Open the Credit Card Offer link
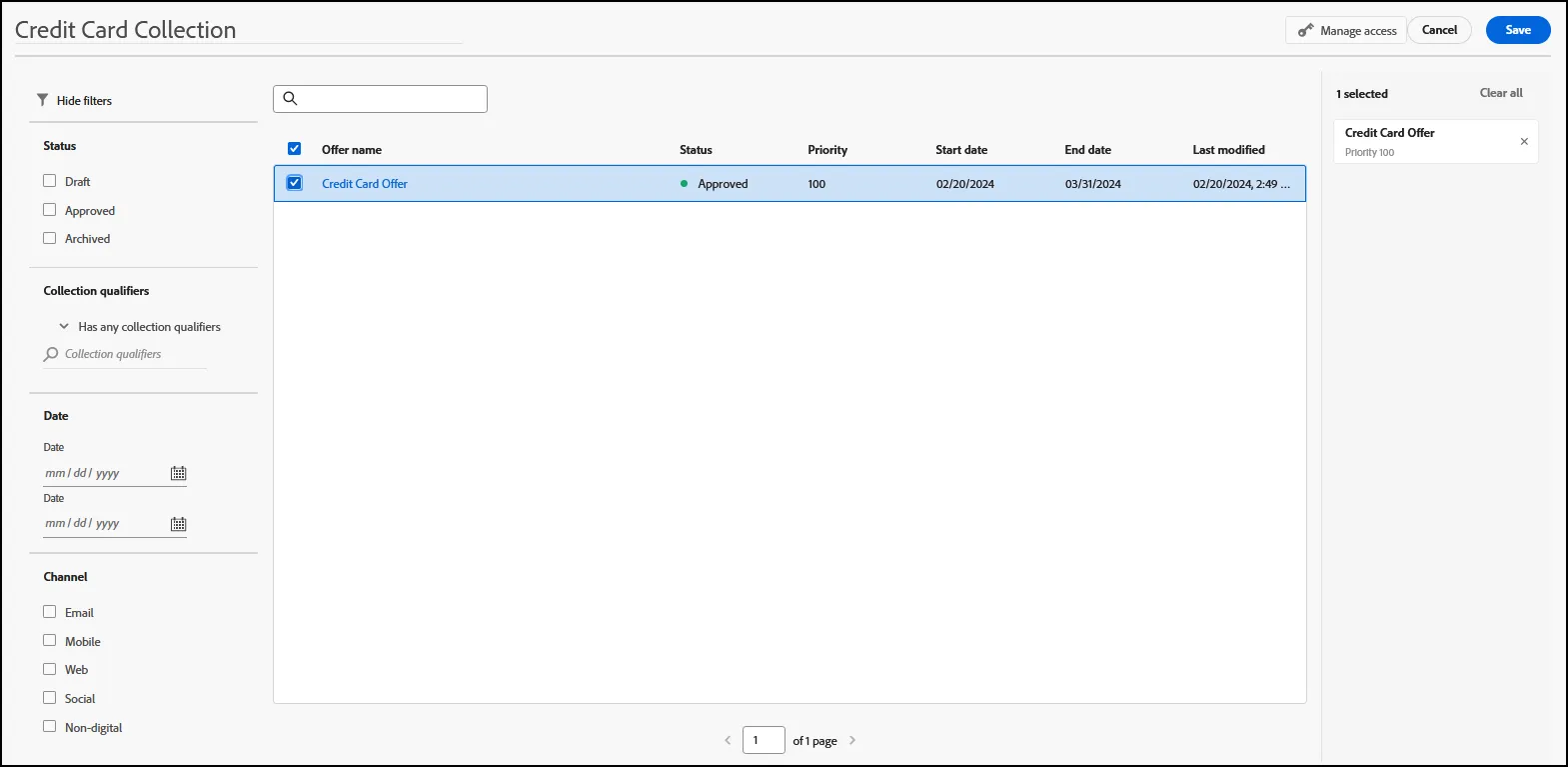The width and height of the screenshot is (1568, 767). (x=365, y=184)
